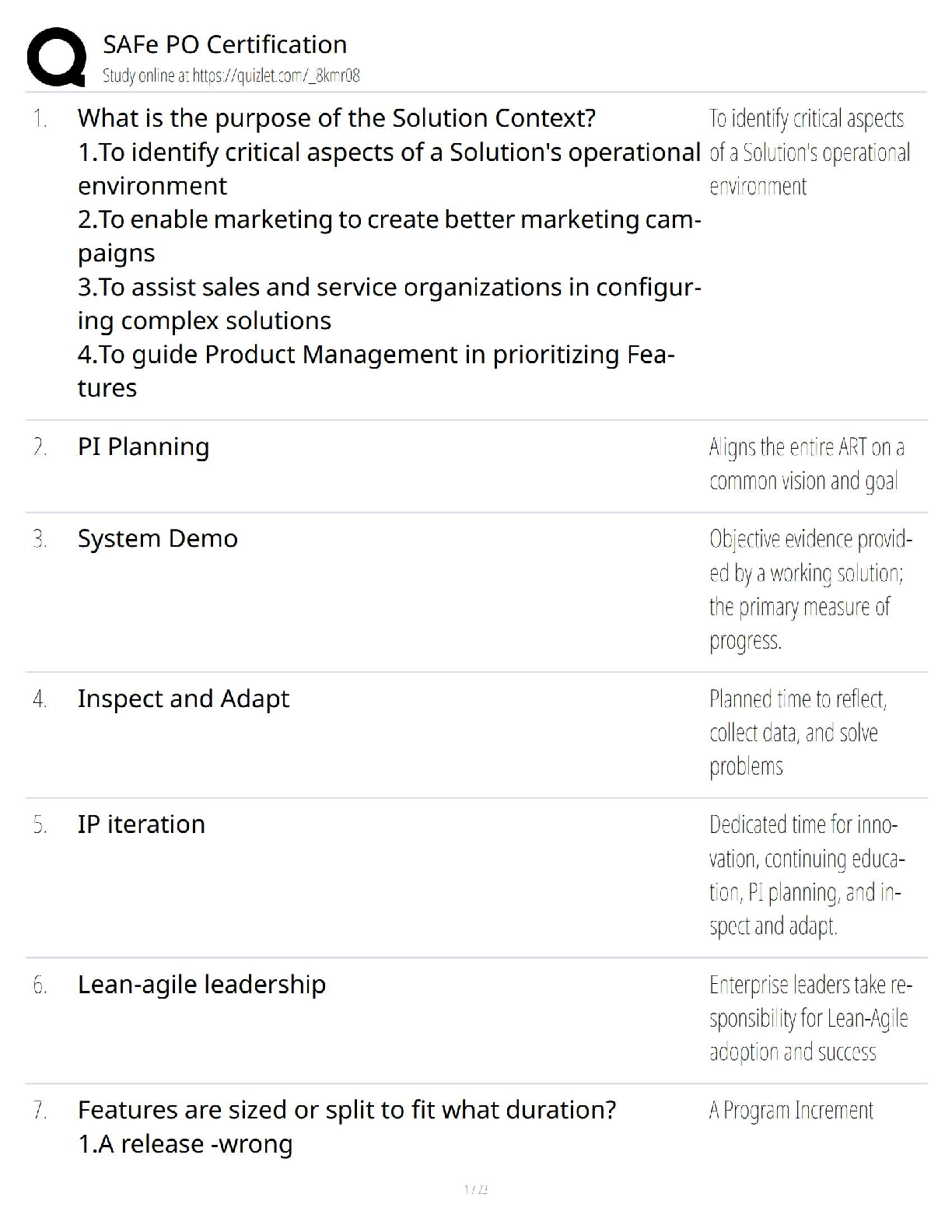This screenshot has width=952, height=1232.
Task: Click the page number 1 / 23 indicator
Action: tap(476, 1189)
